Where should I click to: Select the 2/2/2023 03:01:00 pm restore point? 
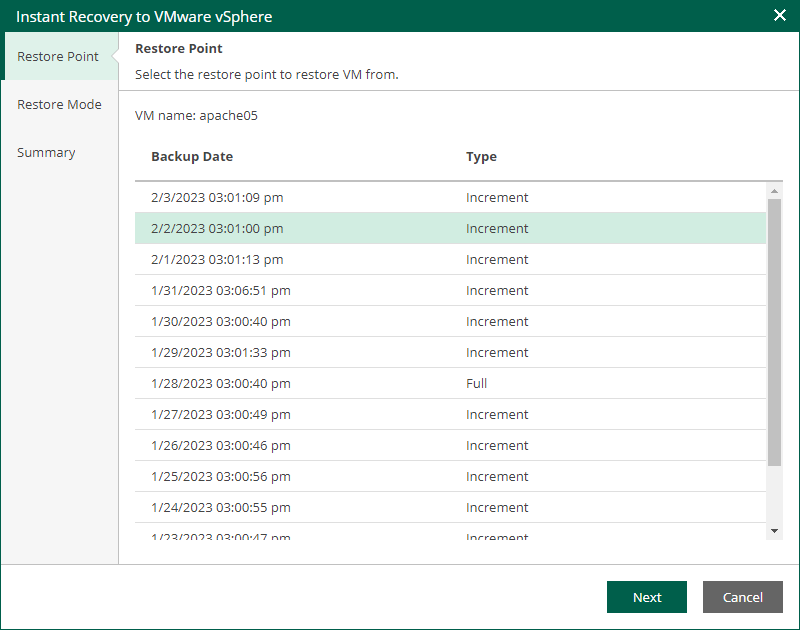tap(217, 229)
